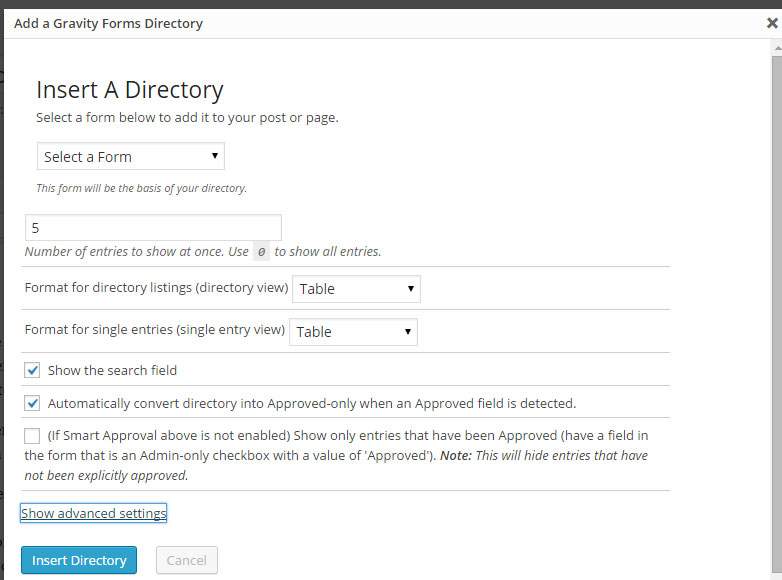Click 'This form will be the basis' hint text
782x580 pixels.
click(x=141, y=188)
